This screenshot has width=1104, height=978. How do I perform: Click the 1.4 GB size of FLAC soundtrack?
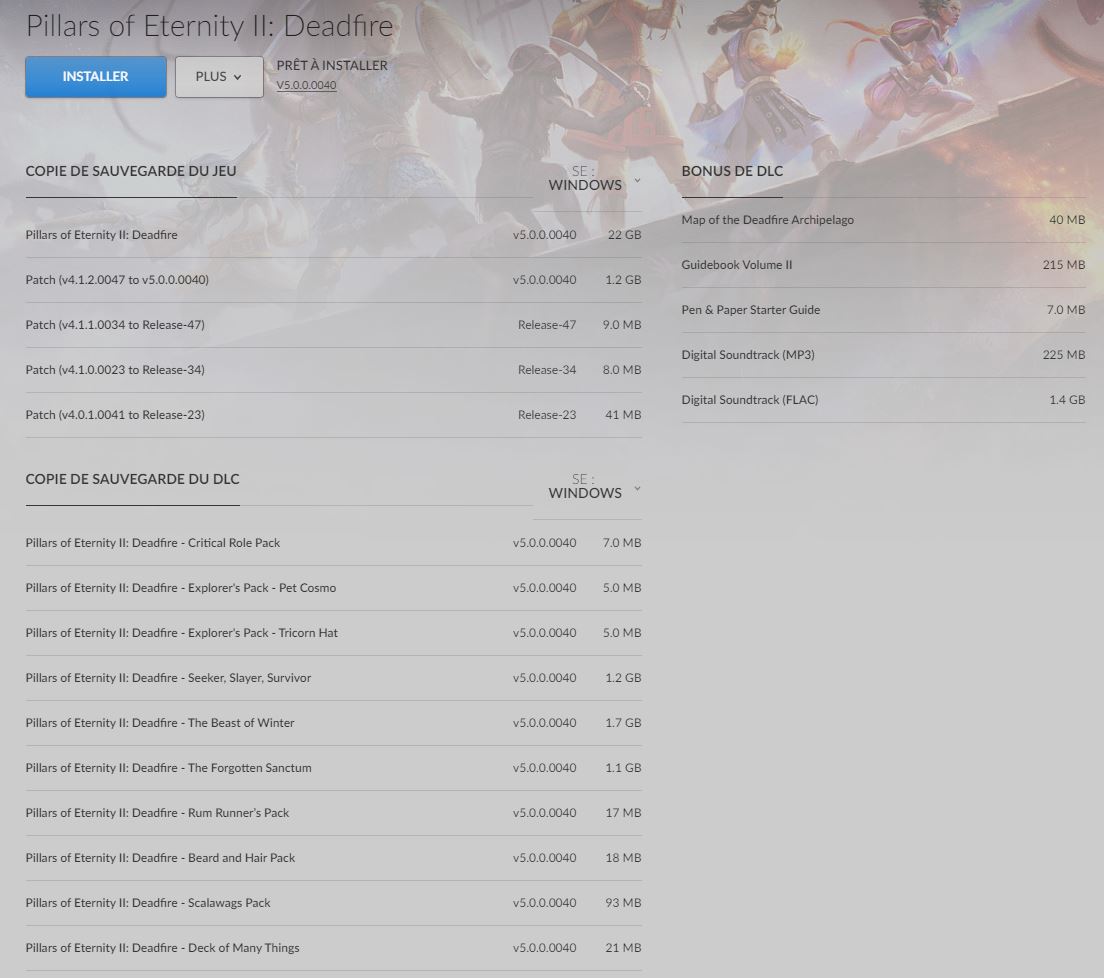point(1067,400)
